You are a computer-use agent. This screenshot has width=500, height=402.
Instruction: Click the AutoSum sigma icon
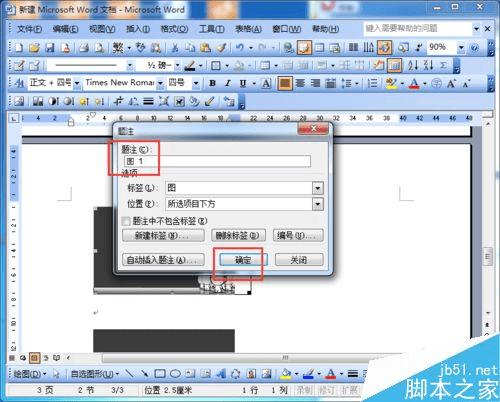click(443, 65)
